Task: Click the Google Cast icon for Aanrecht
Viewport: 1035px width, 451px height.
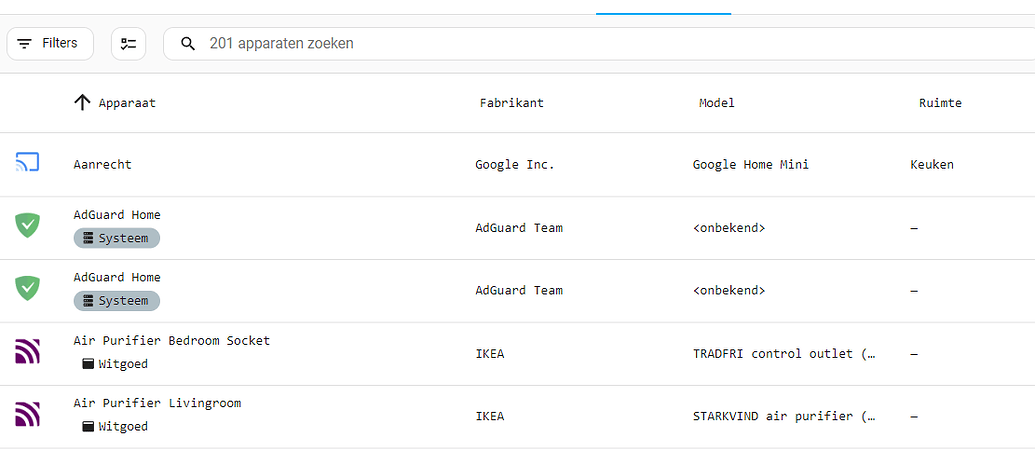Action: pos(27,164)
